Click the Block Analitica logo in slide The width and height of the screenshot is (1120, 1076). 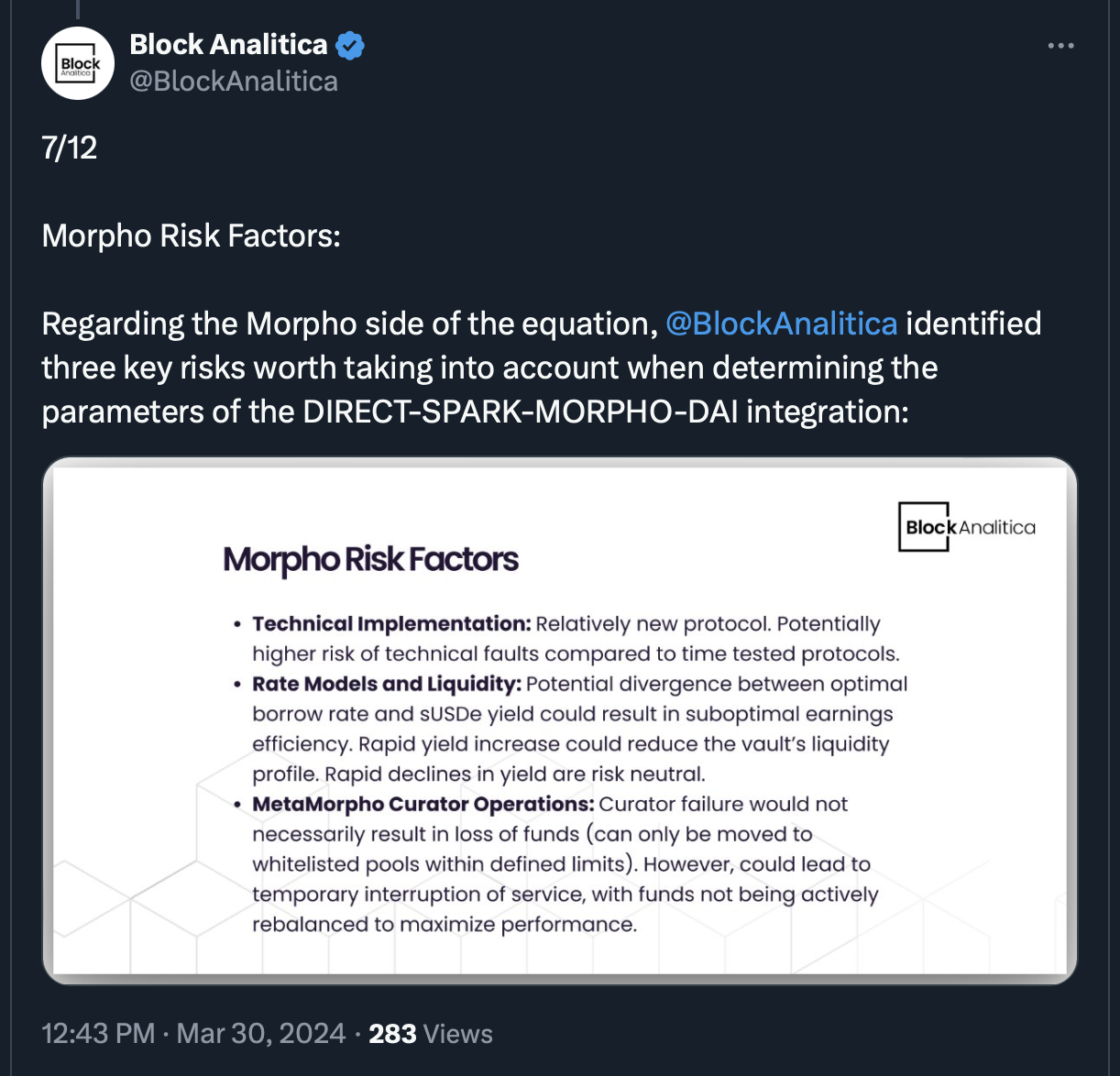(967, 527)
